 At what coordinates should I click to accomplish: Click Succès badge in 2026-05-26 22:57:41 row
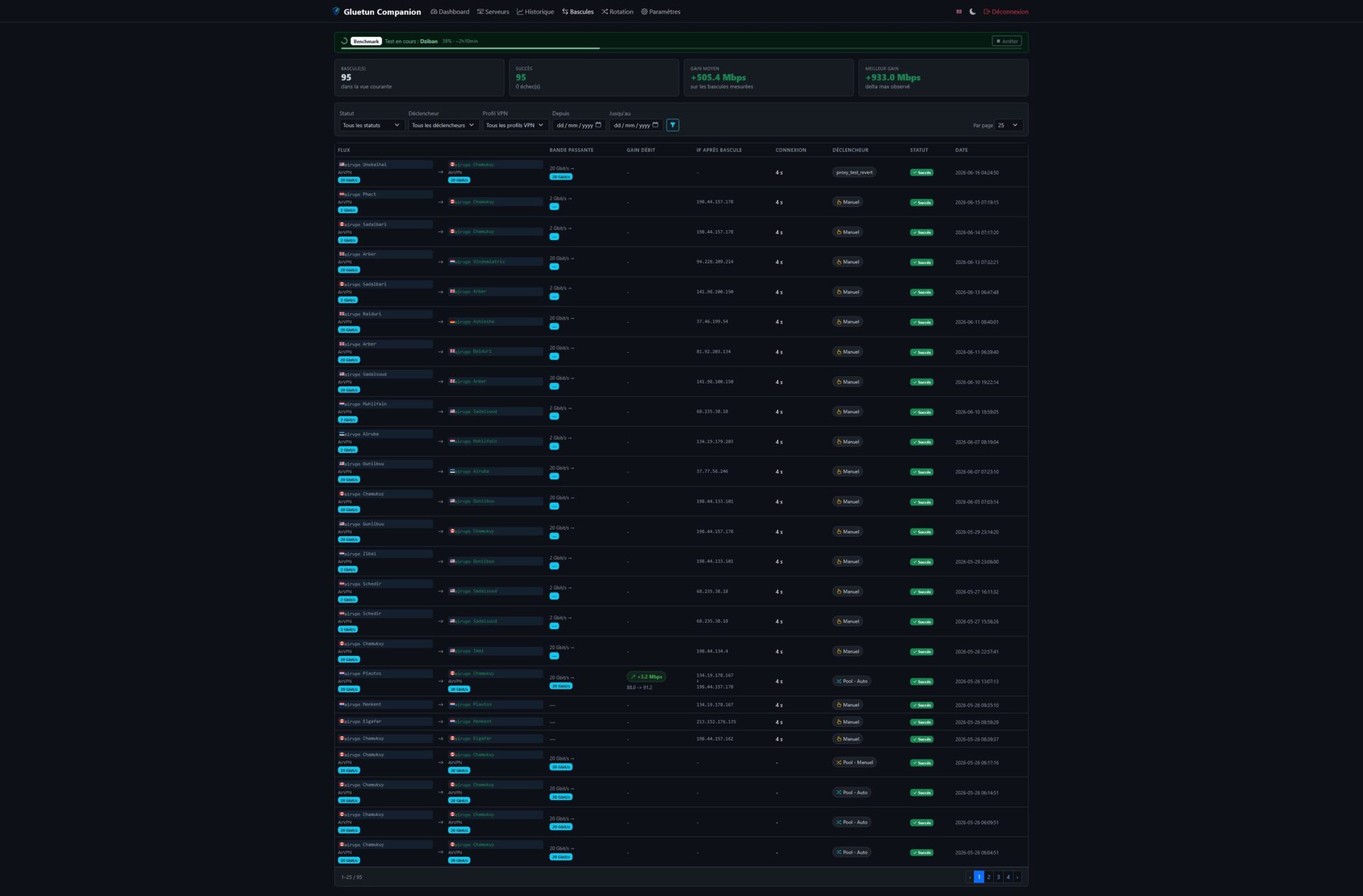tap(921, 652)
